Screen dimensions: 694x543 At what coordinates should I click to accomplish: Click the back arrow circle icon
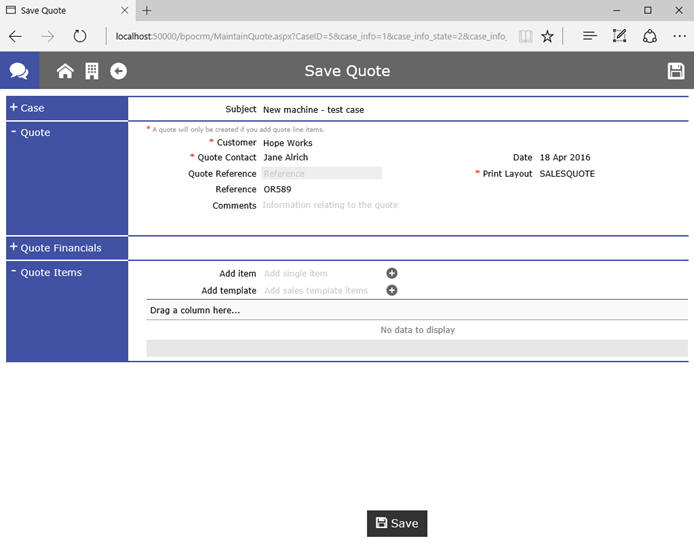coord(118,71)
